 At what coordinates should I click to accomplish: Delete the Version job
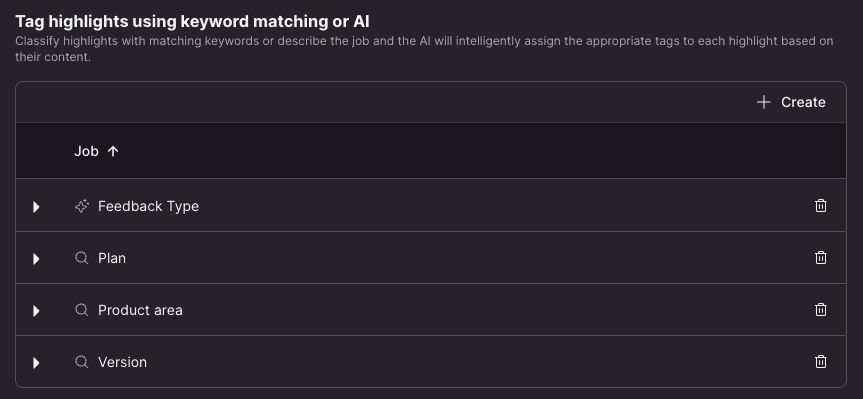point(820,362)
